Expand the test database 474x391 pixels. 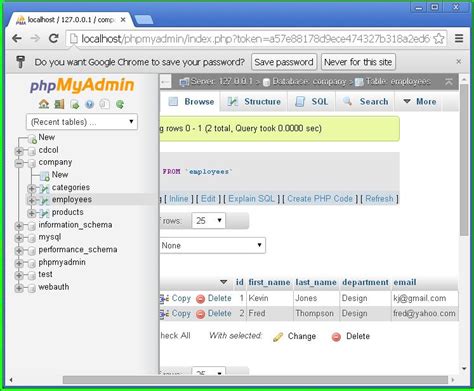(x=19, y=275)
